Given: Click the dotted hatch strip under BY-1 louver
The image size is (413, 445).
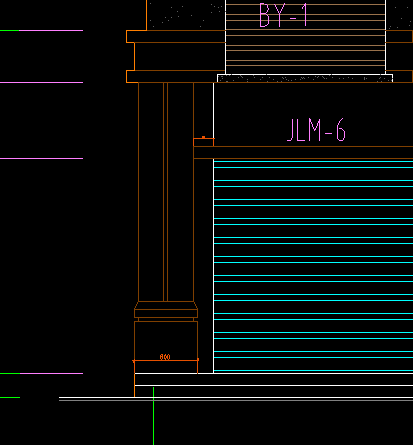Looking at the screenshot, I should click(x=305, y=78).
